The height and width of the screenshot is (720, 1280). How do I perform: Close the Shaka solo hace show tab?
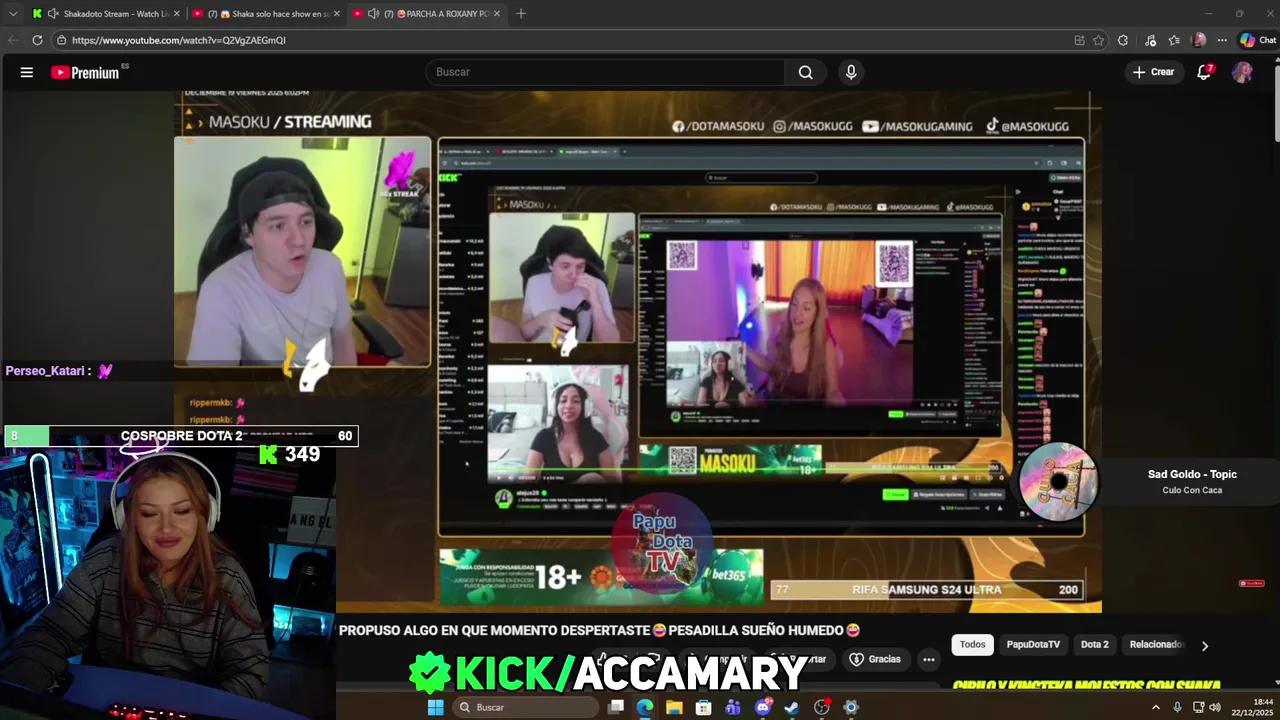tap(337, 14)
